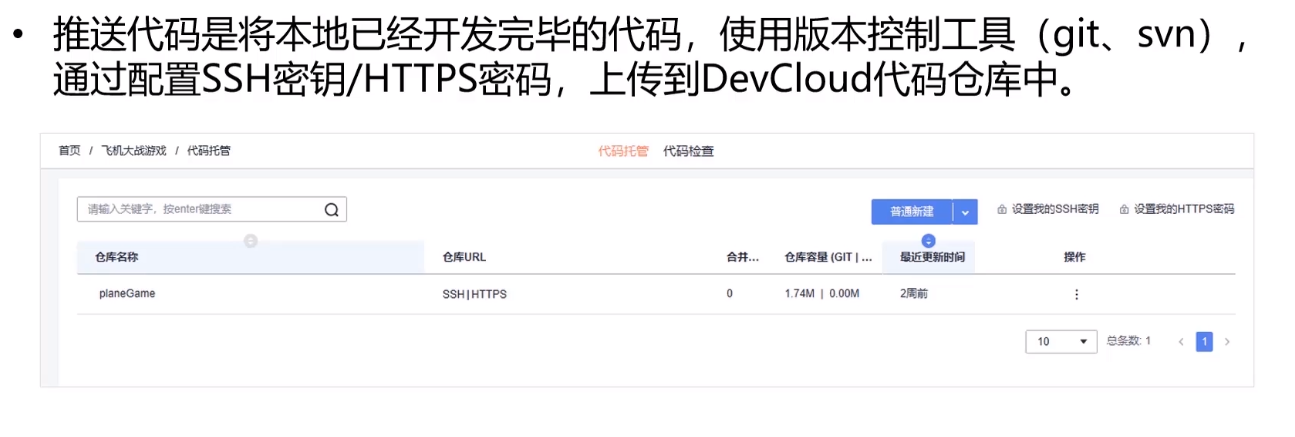Open the more-actions menu for planeGame
This screenshot has height=437, width=1295.
[1076, 295]
